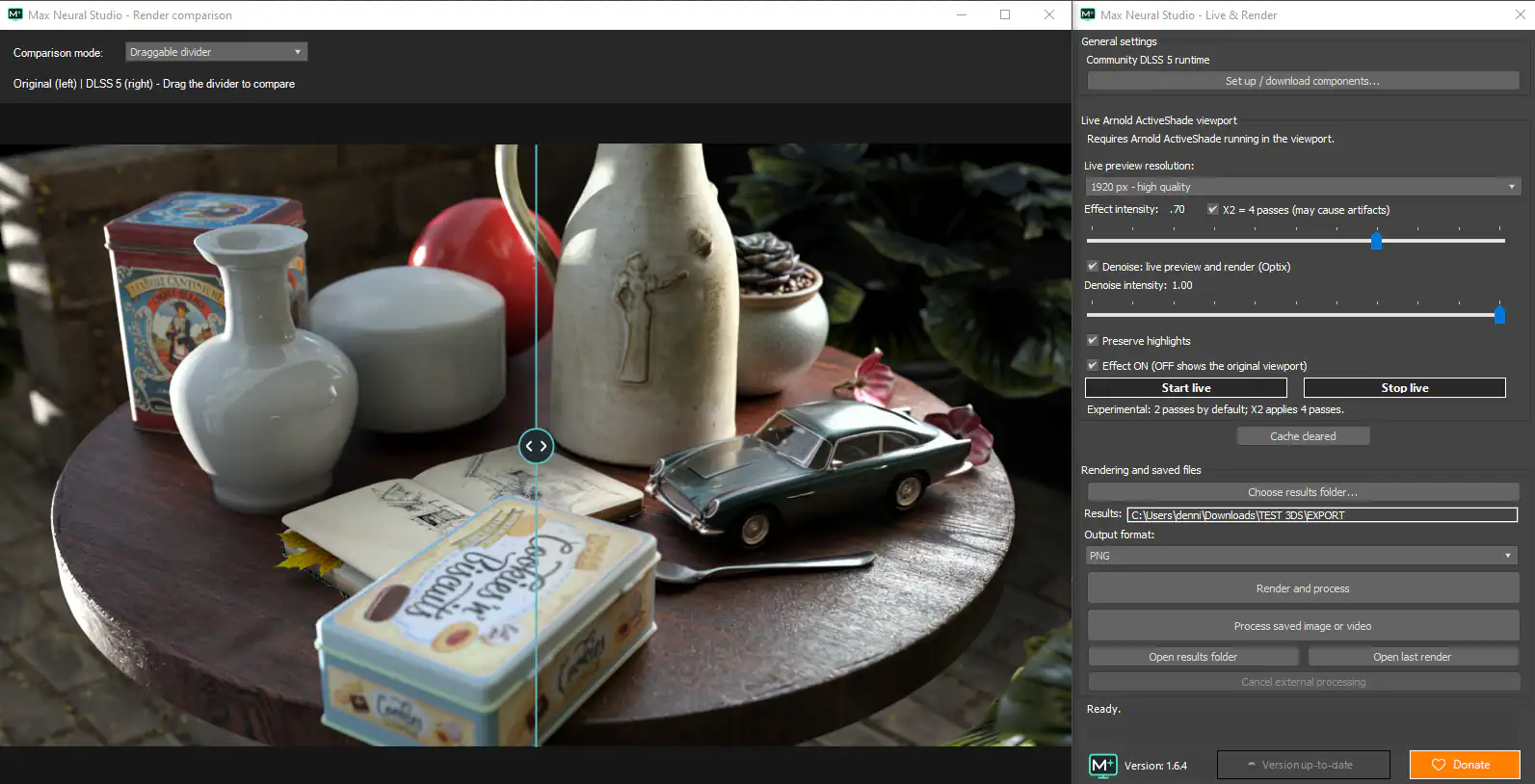
Task: Toggle Effect ON checkbox
Action: coord(1092,365)
